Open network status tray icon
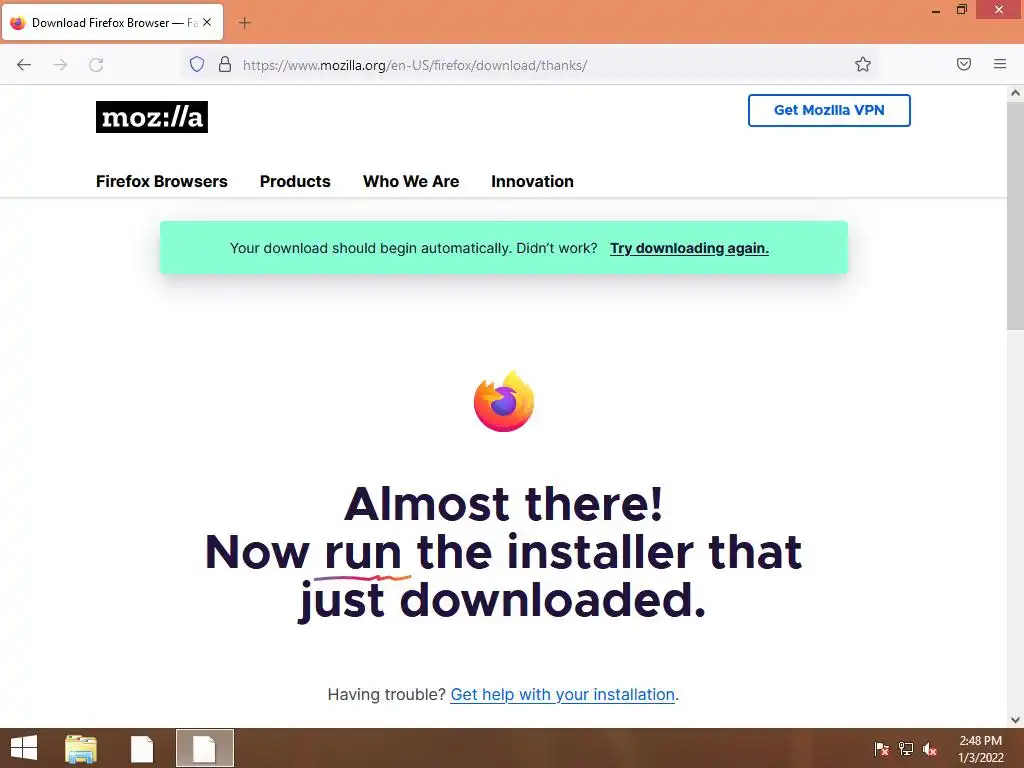The width and height of the screenshot is (1024, 768). tap(906, 748)
